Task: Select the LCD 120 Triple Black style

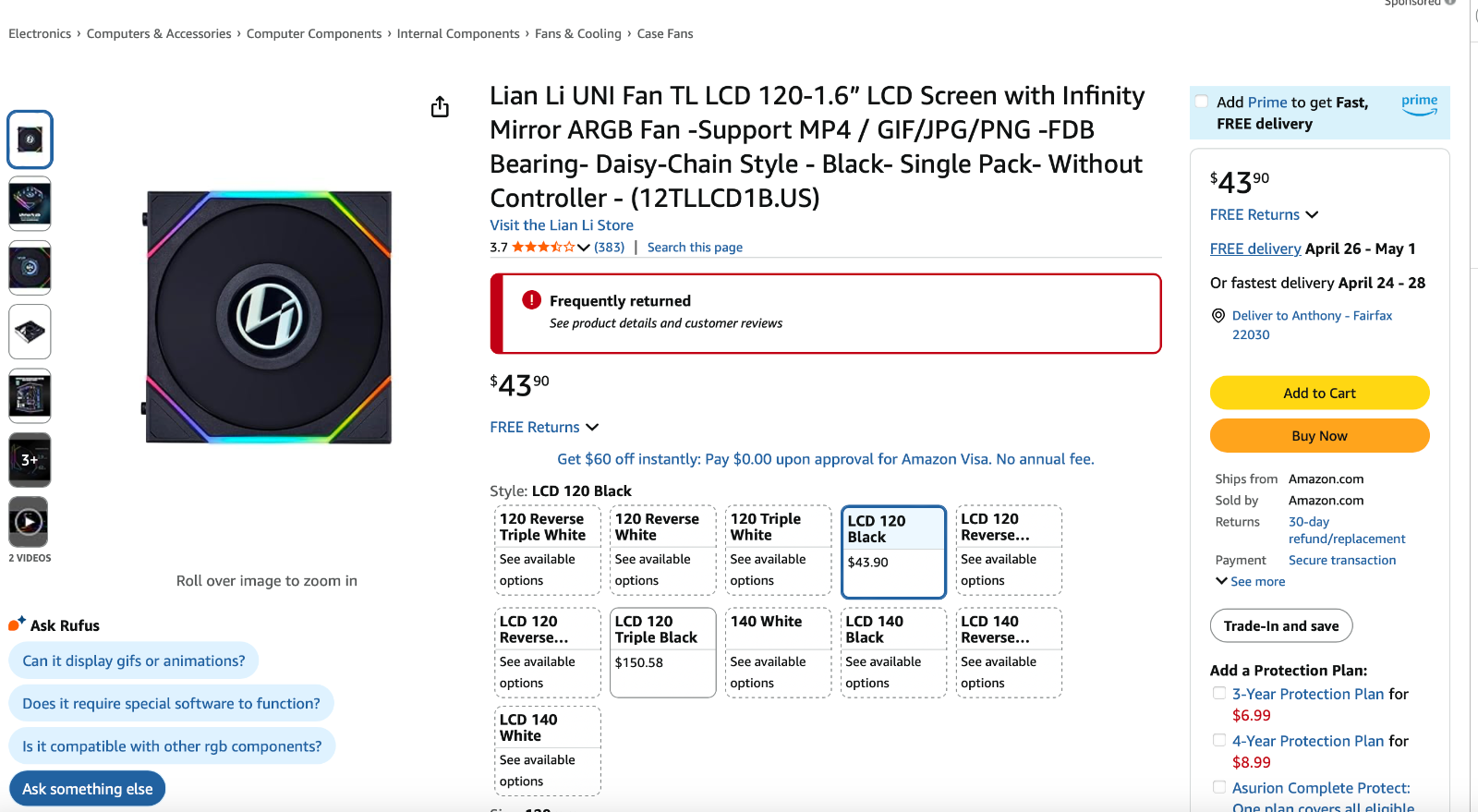Action: pyautogui.click(x=662, y=651)
